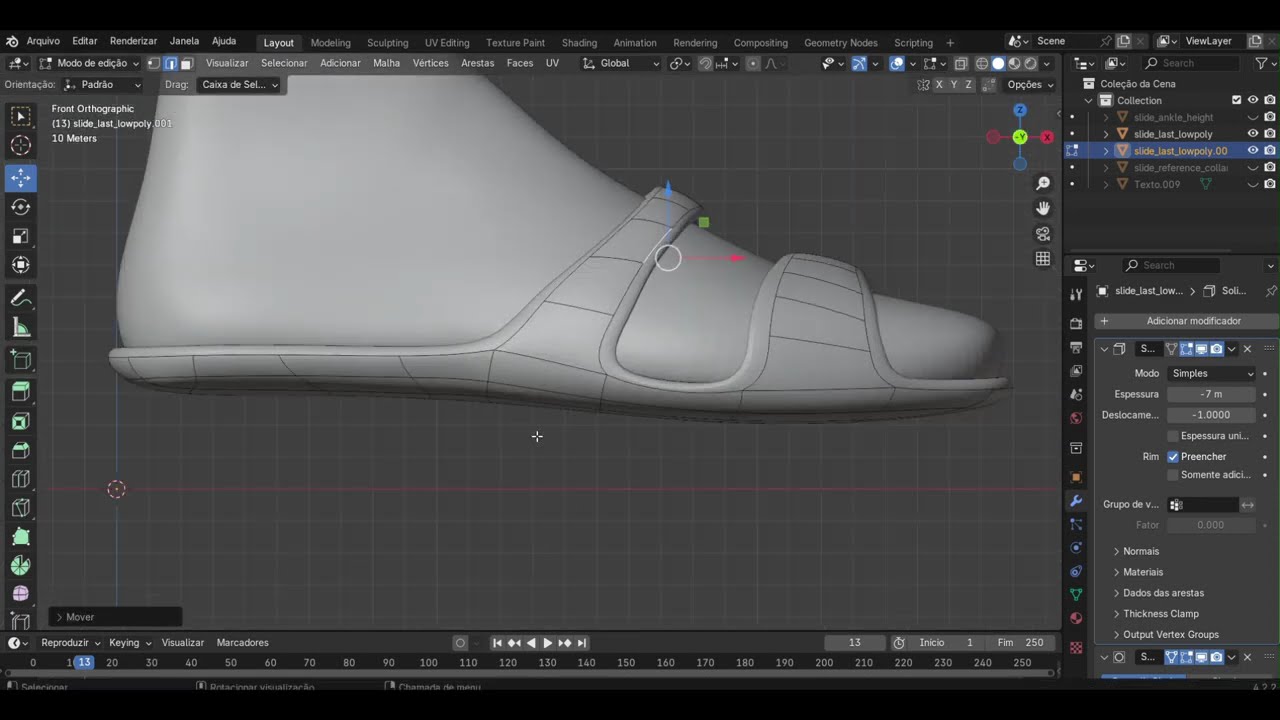Click Adicionar modificador button
This screenshot has height=720, width=1280.
click(1186, 321)
